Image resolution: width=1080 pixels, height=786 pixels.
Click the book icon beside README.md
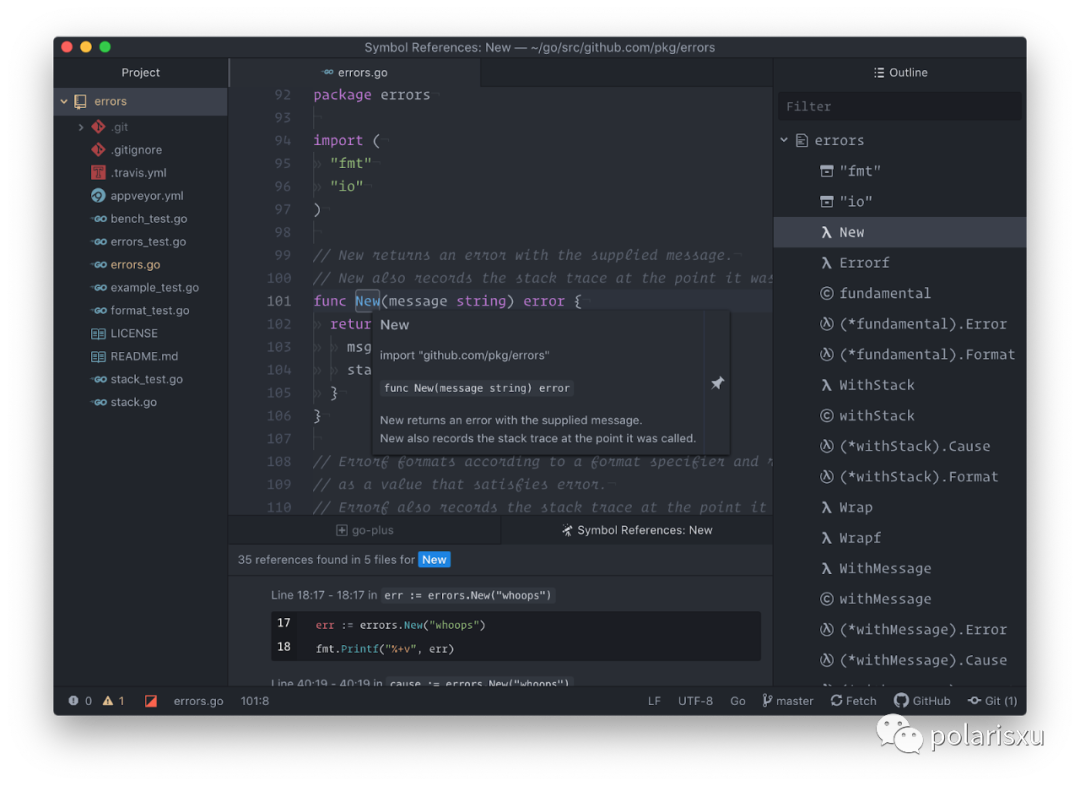pos(98,356)
